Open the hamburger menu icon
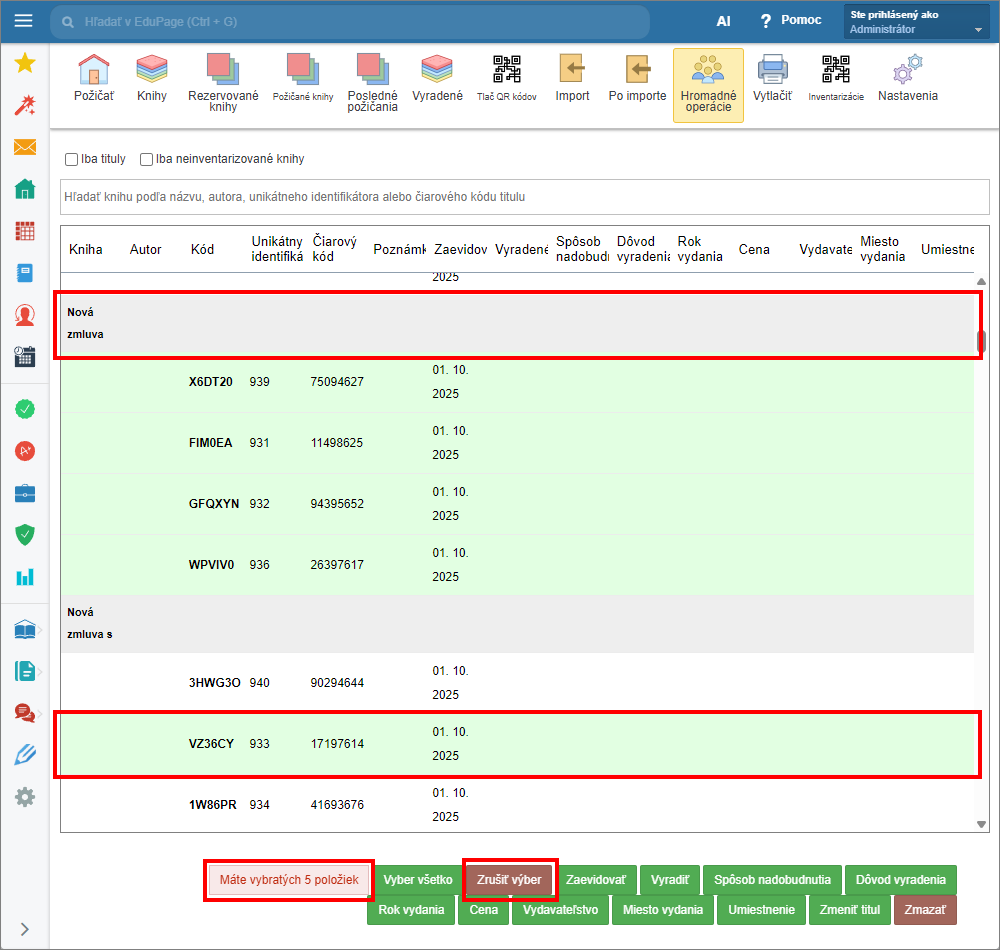This screenshot has height=950, width=1000. click(x=24, y=21)
